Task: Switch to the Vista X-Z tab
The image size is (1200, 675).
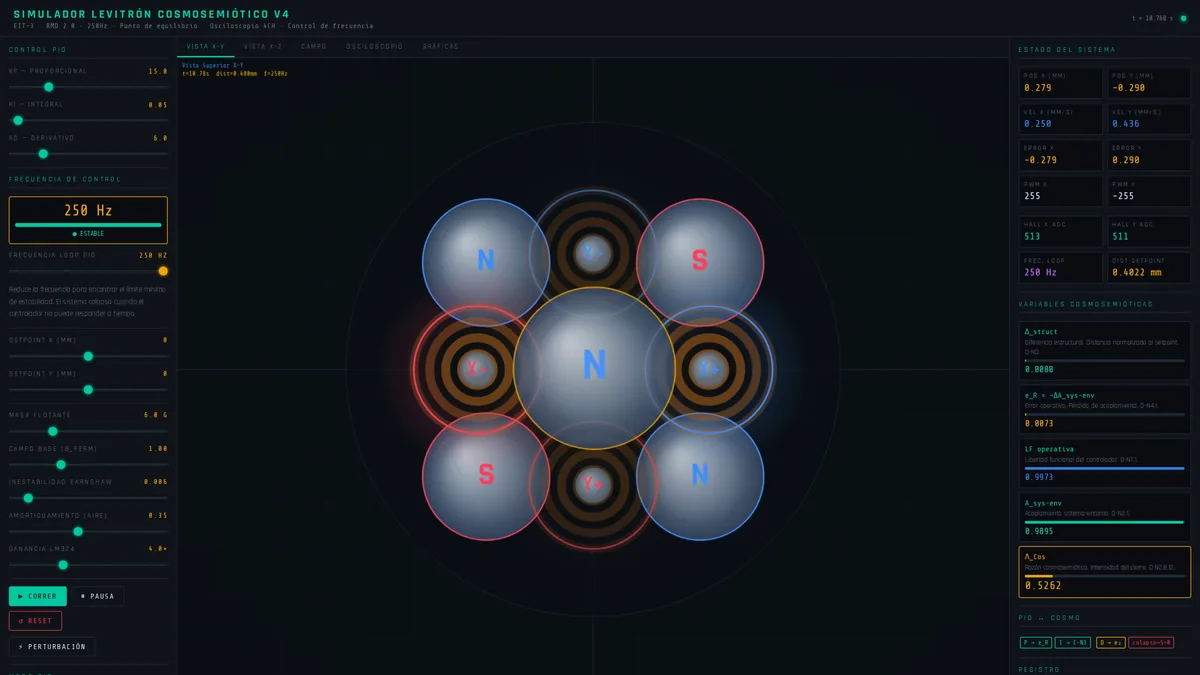Action: 263,46
